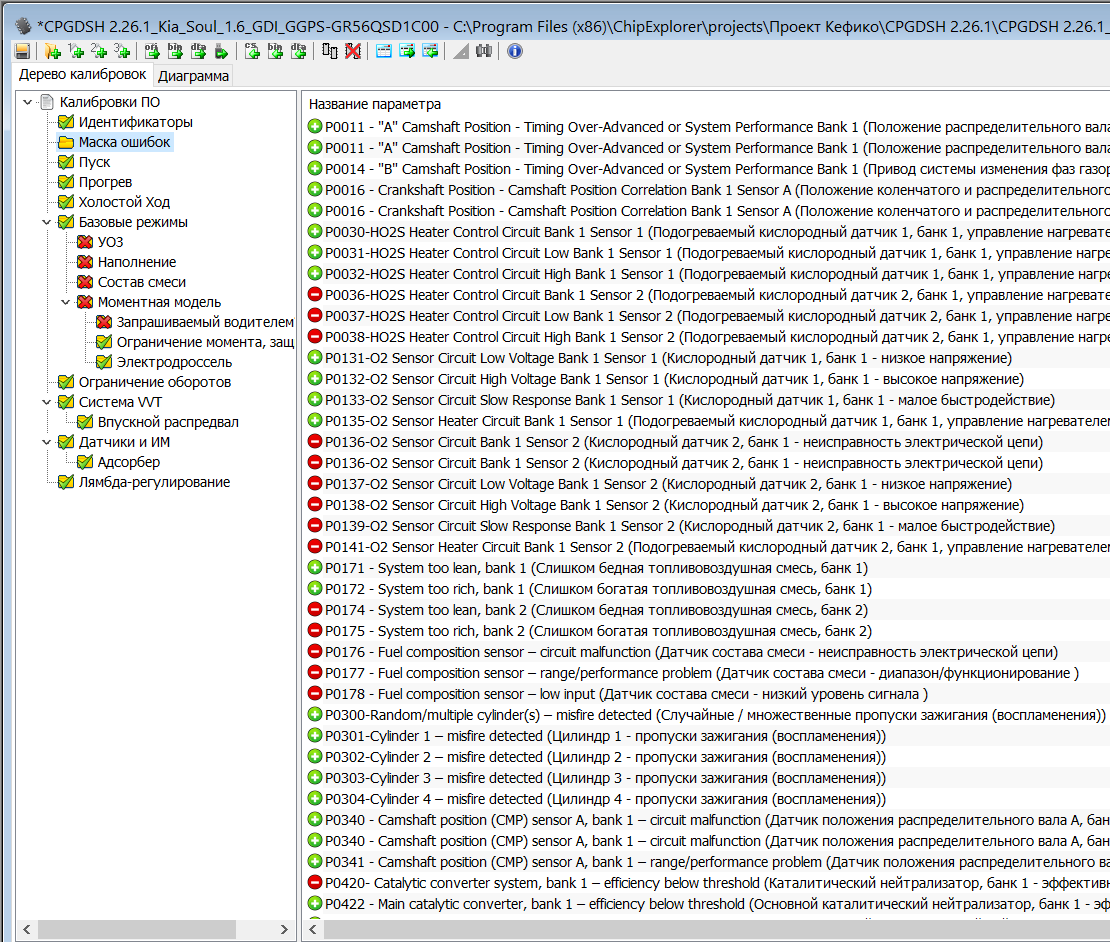Viewport: 1110px width, 942px height.
Task: Click the 'ori' export toolbar icon
Action: pyautogui.click(x=152, y=51)
